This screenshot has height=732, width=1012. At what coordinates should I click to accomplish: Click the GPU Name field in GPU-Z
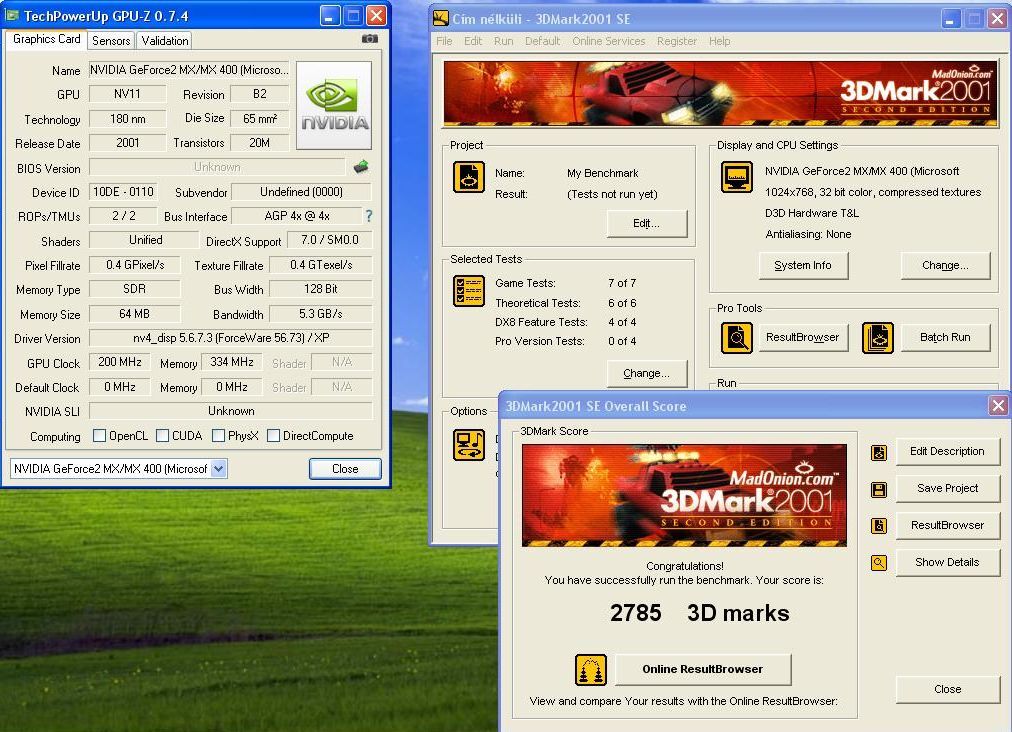188,70
